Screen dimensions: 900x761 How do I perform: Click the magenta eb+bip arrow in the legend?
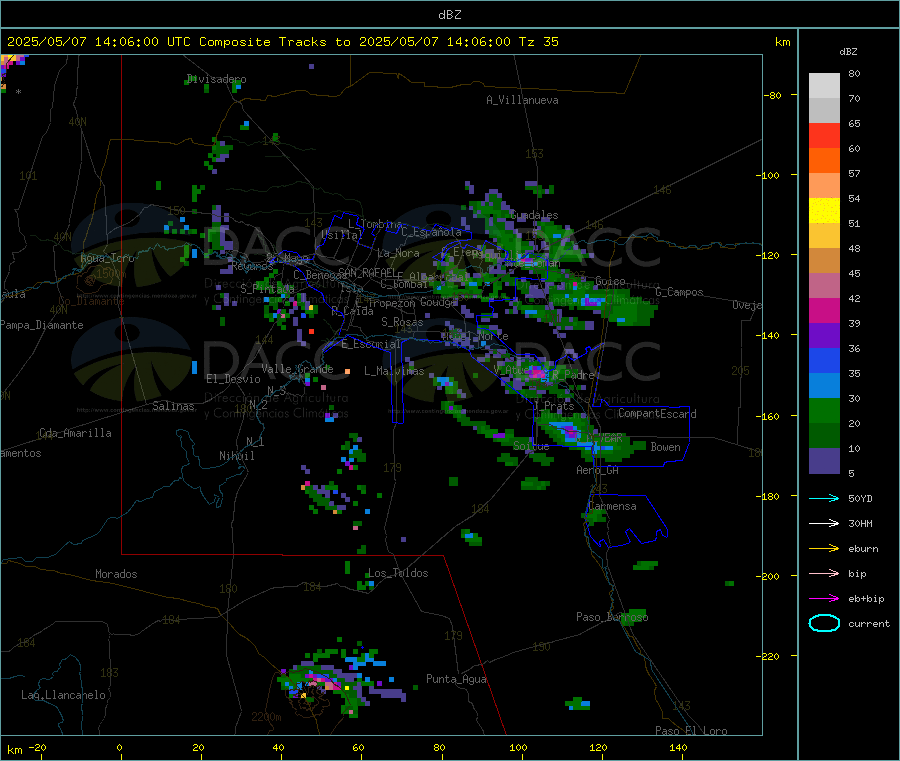coord(824,599)
